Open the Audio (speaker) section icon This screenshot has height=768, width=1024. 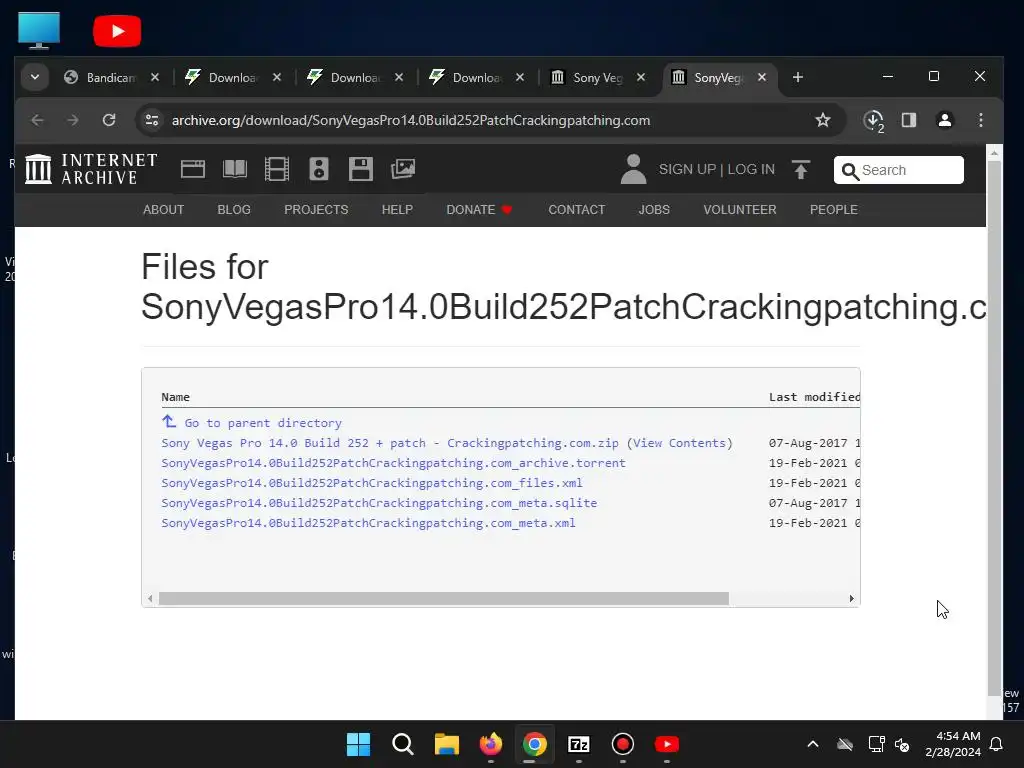pyautogui.click(x=319, y=169)
